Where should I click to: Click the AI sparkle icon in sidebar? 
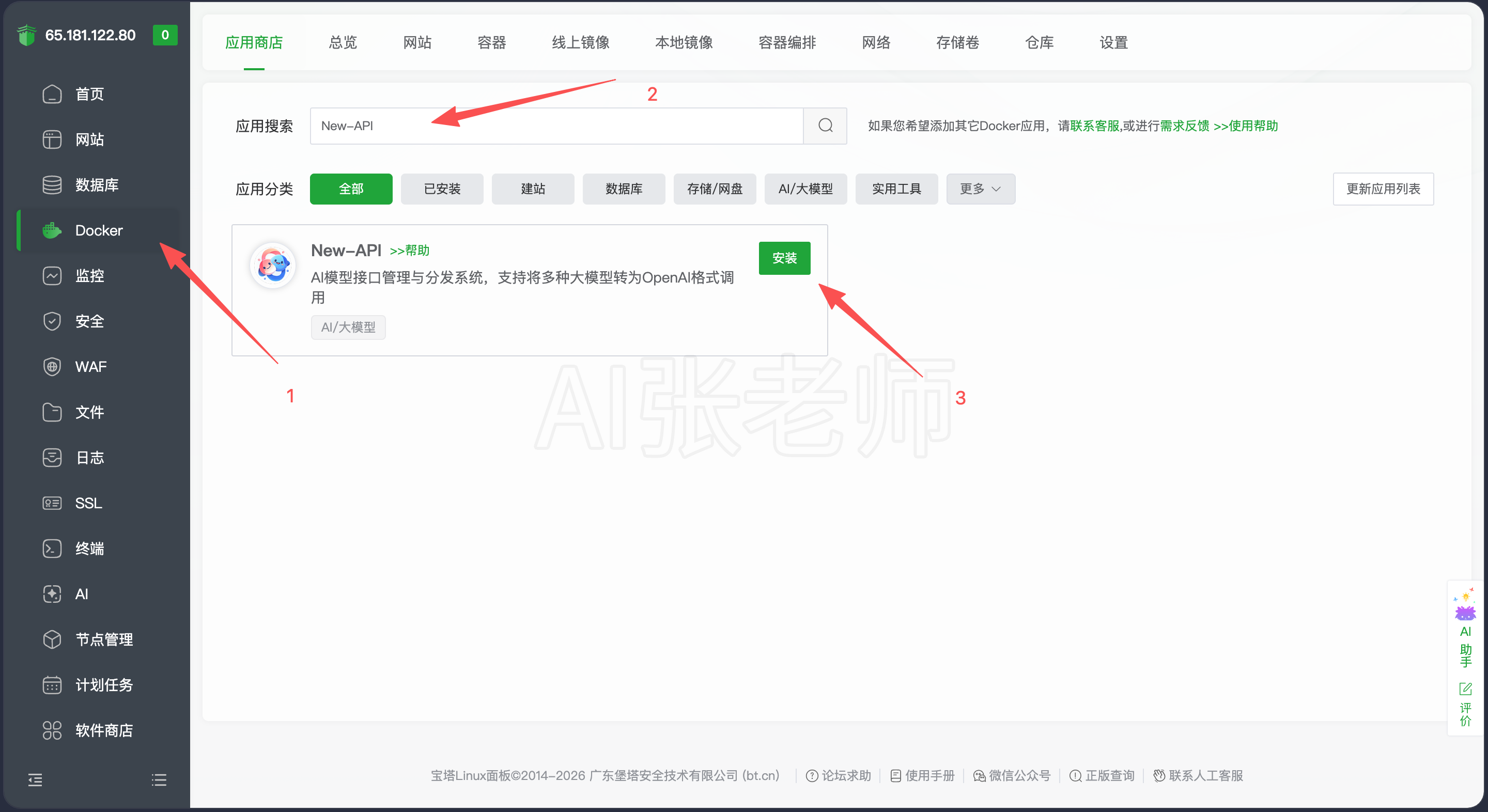click(x=52, y=594)
